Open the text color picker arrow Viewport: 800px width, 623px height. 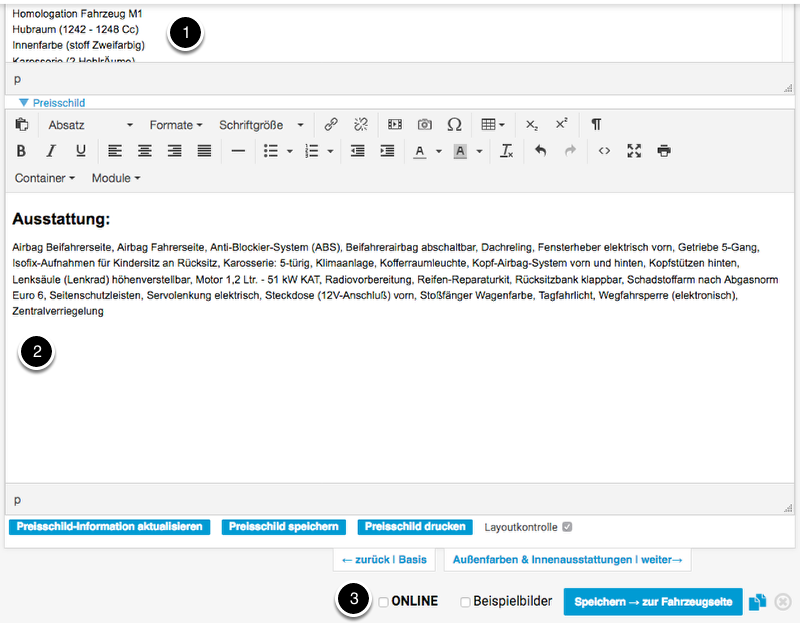pyautogui.click(x=438, y=152)
